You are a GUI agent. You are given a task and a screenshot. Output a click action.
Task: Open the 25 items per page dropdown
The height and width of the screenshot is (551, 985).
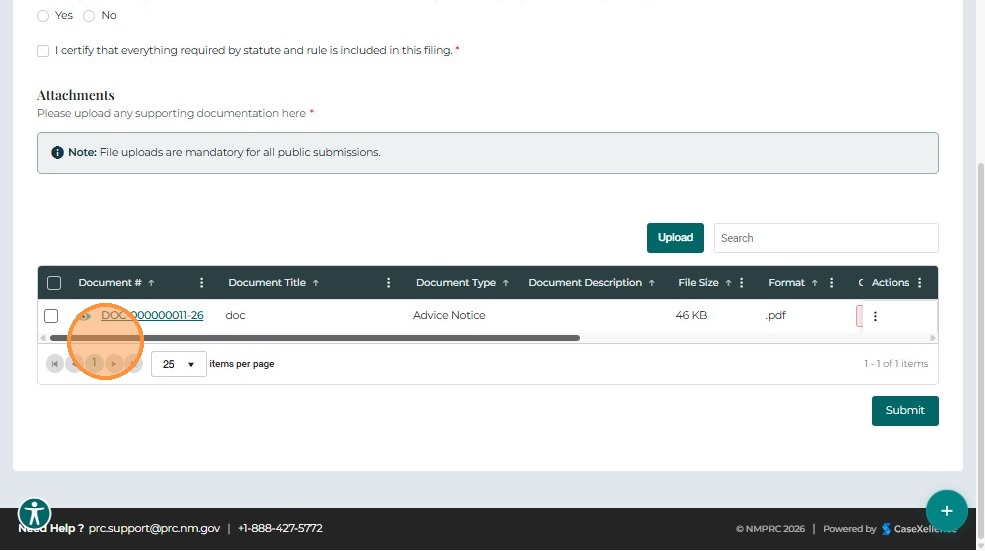pyautogui.click(x=178, y=364)
